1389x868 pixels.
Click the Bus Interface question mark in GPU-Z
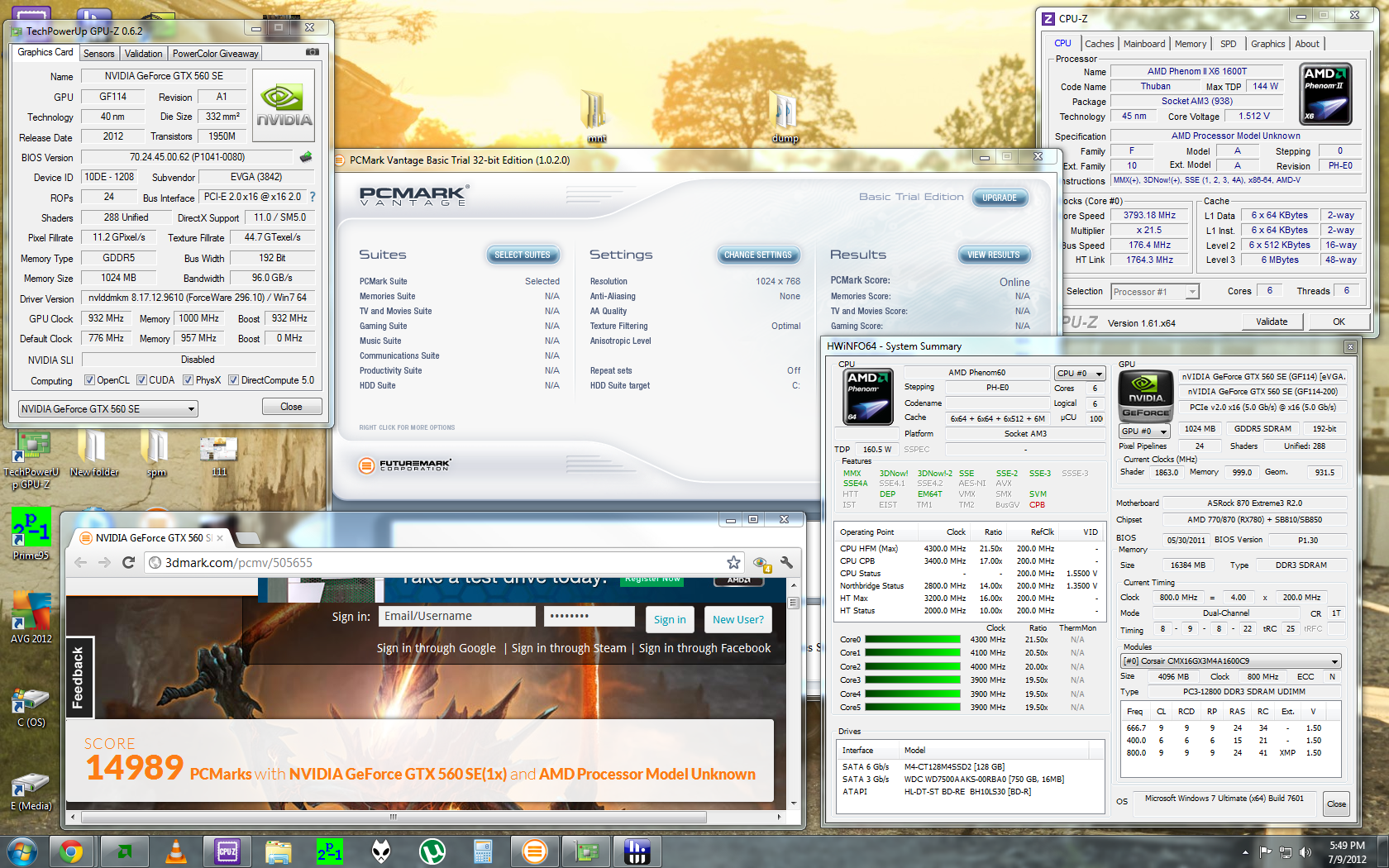(312, 197)
